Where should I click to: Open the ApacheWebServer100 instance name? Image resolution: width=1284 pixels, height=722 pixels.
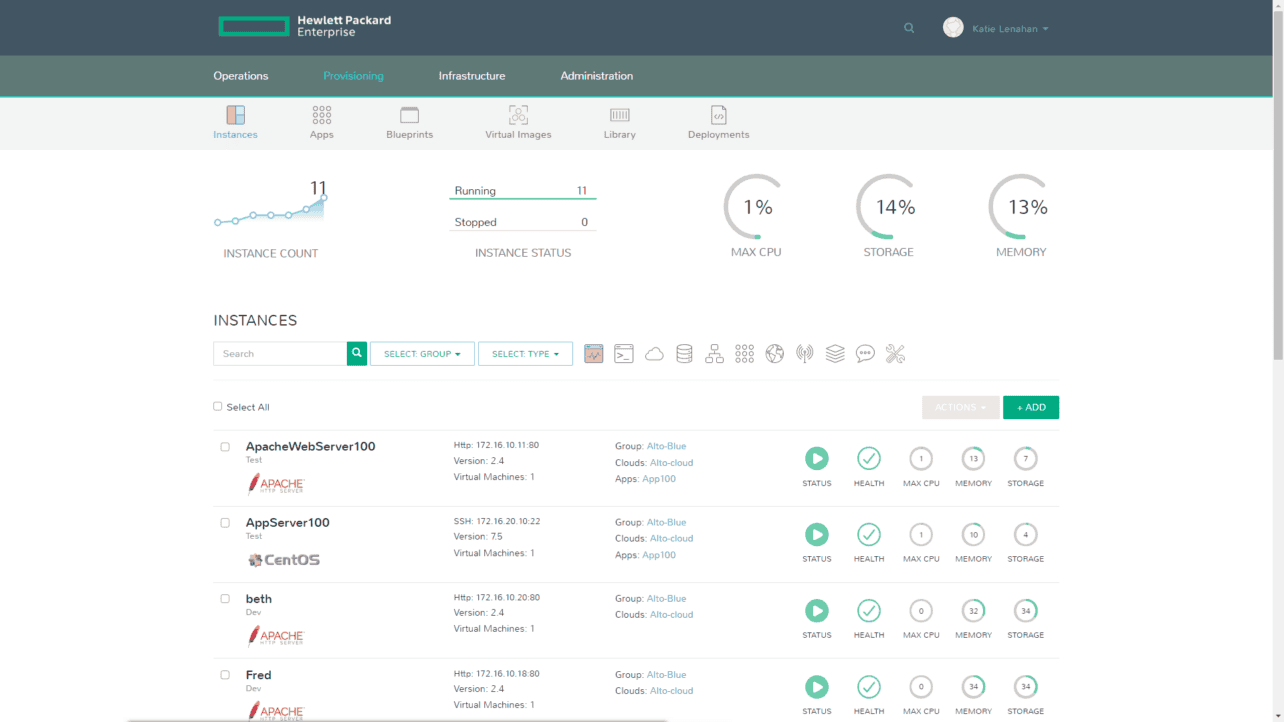[311, 446]
